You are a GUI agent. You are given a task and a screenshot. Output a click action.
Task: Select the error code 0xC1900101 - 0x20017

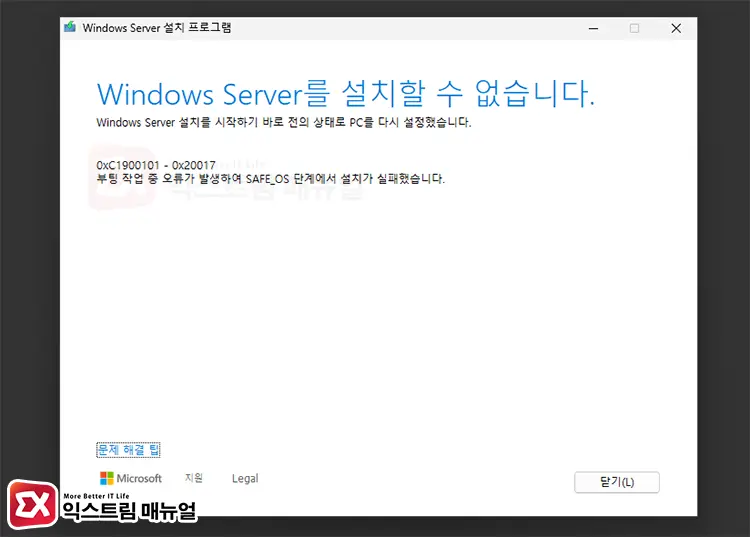[x=156, y=165]
